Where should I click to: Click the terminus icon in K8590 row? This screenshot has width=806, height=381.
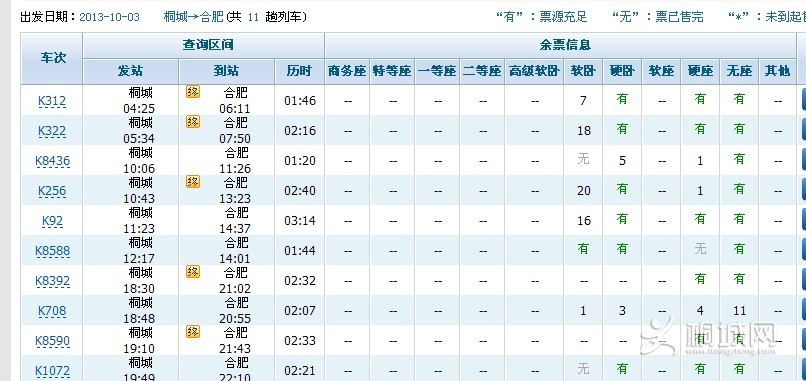click(x=193, y=331)
